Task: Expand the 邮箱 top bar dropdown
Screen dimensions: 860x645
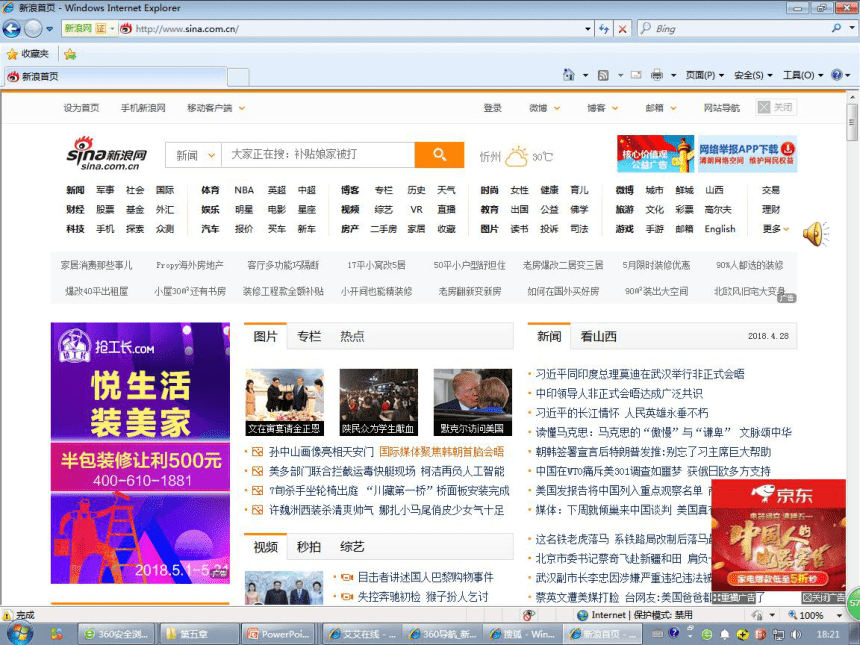Action: coord(673,108)
